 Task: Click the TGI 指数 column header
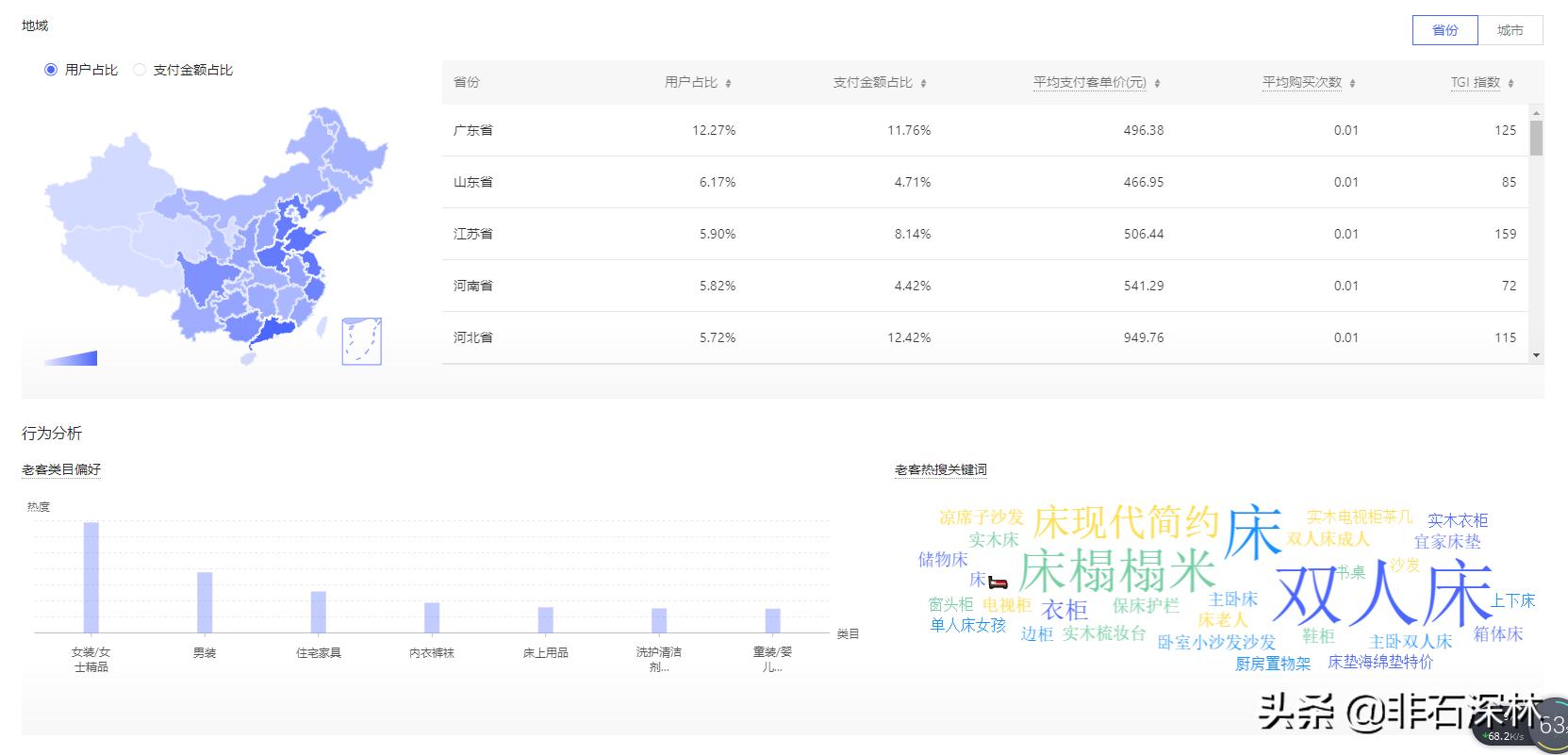click(1475, 82)
